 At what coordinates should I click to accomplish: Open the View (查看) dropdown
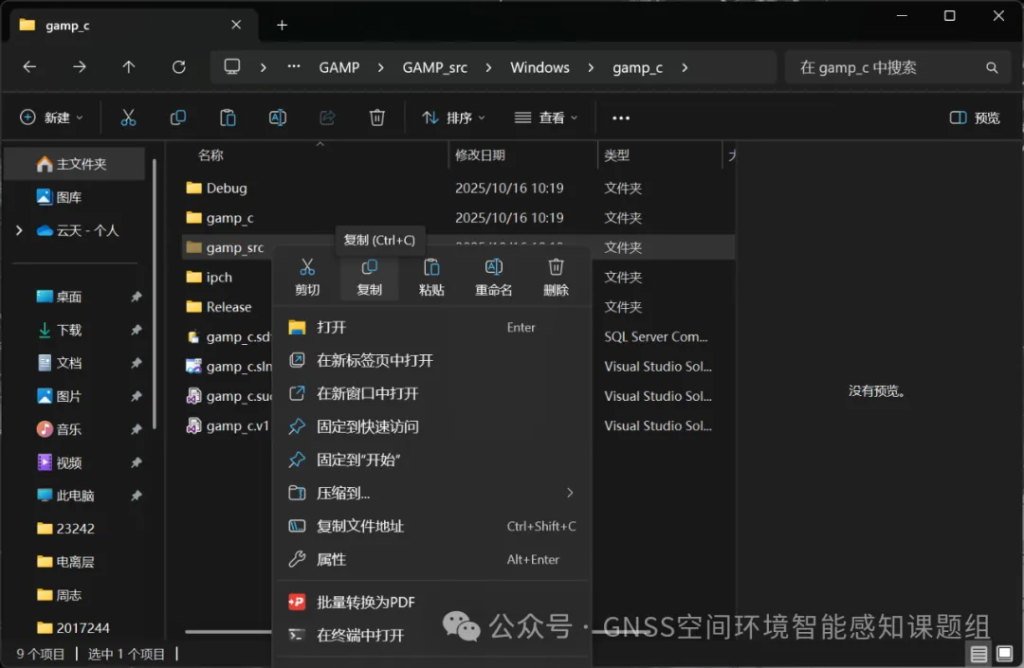(x=546, y=118)
